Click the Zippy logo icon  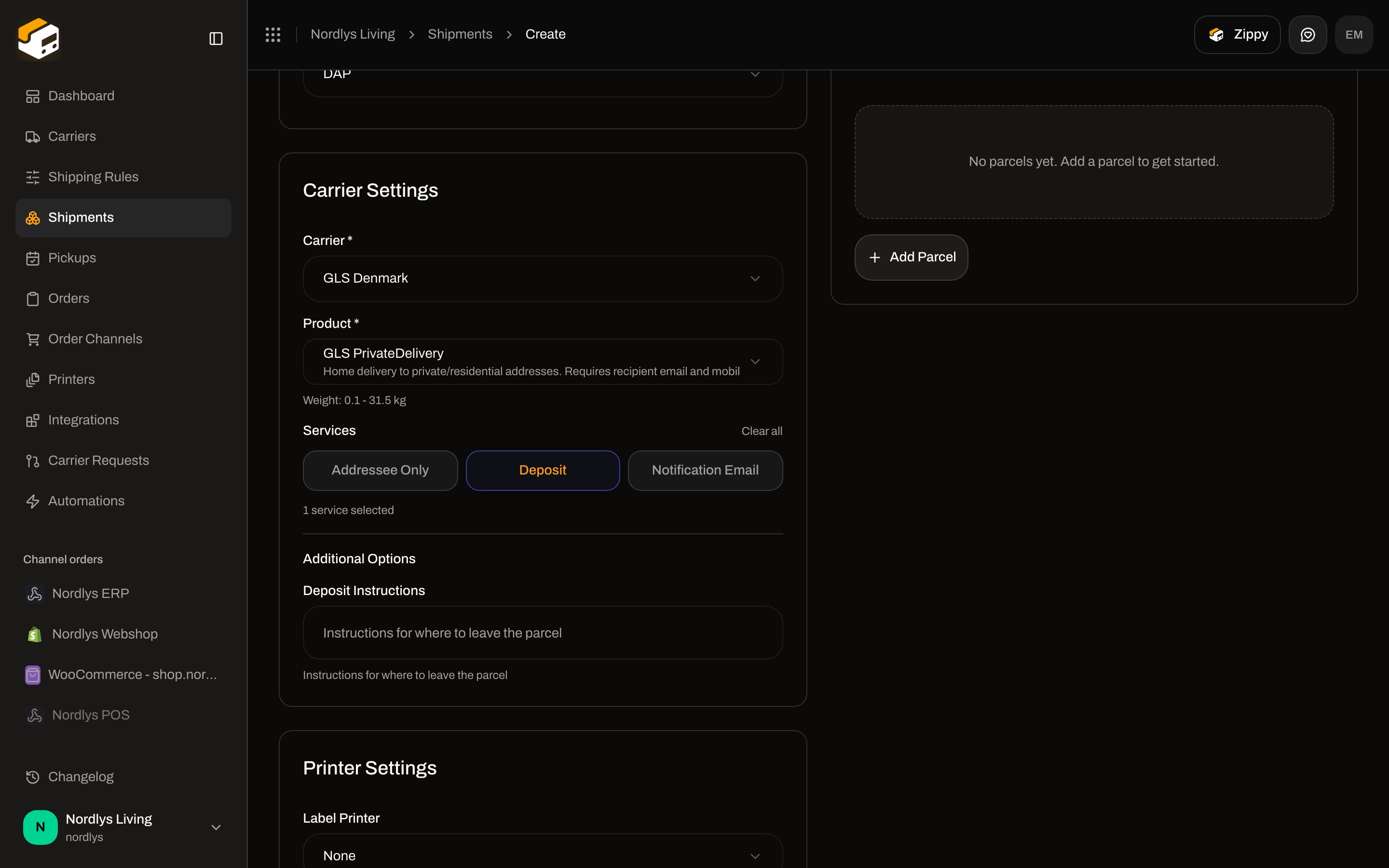(x=1216, y=34)
